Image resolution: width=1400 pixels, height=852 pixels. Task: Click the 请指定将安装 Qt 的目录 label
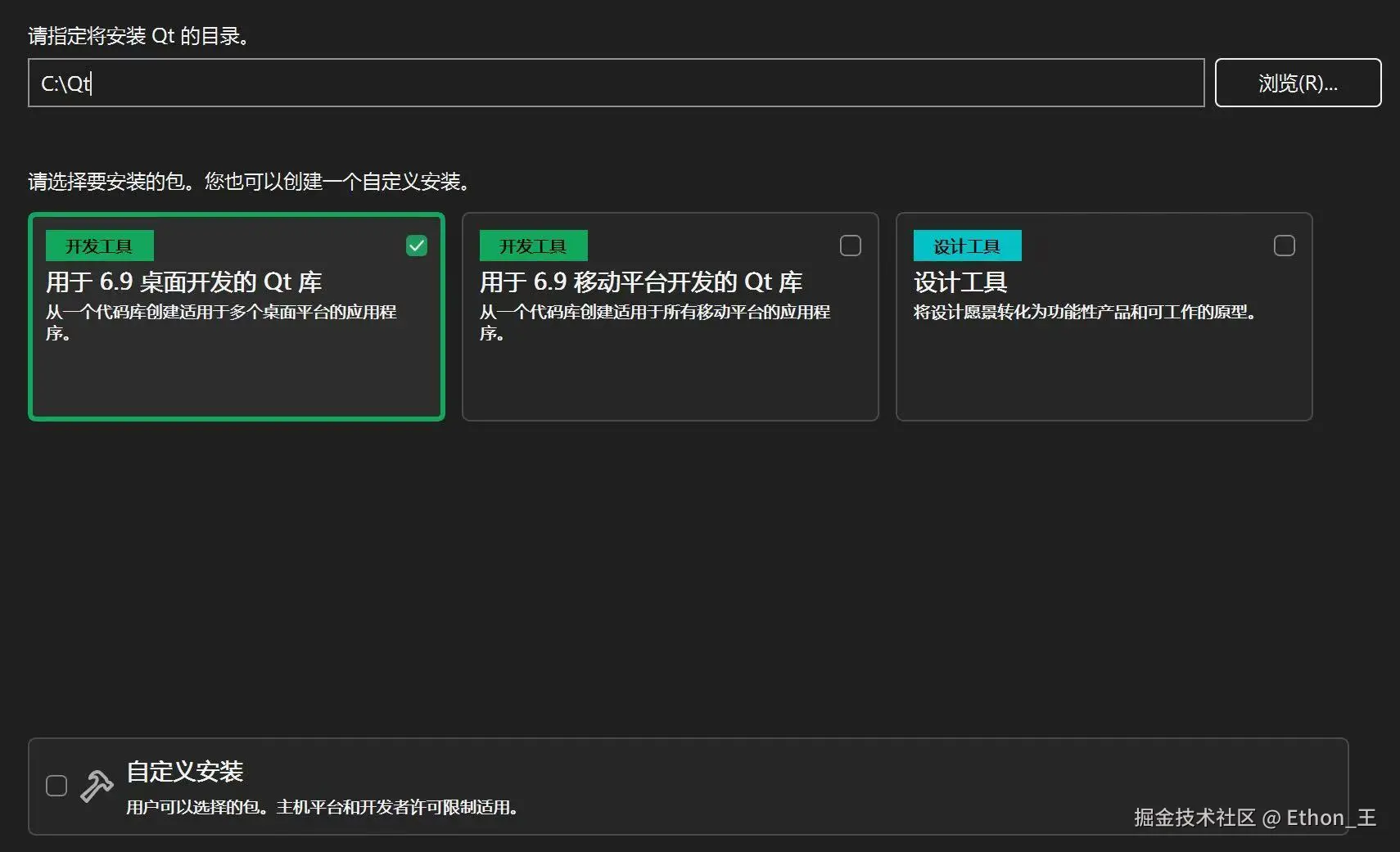point(139,36)
